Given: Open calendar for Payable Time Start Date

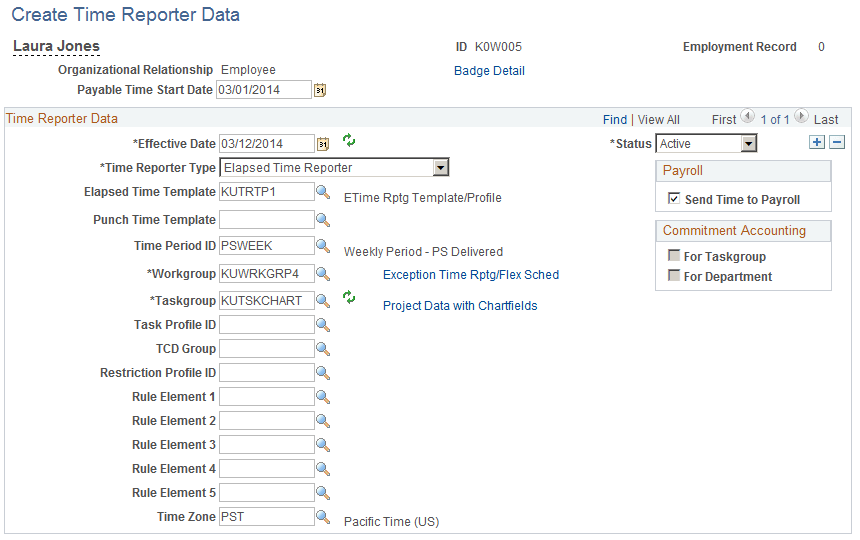Looking at the screenshot, I should click(x=320, y=90).
